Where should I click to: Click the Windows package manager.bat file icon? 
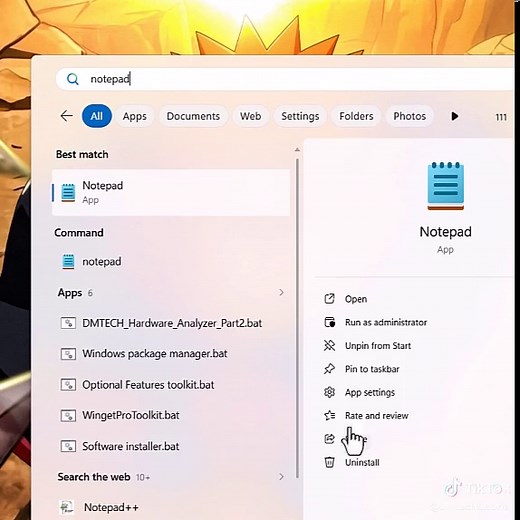pos(68,354)
